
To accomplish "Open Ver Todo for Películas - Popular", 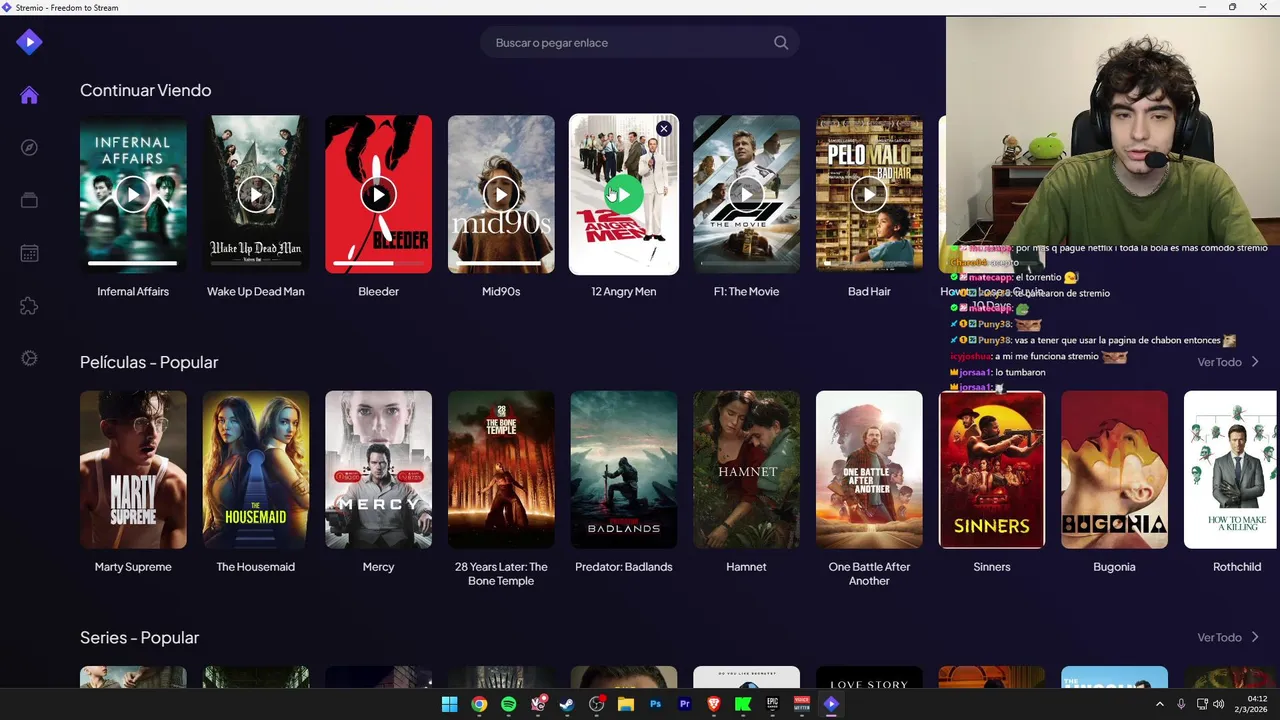I will tap(1219, 362).
